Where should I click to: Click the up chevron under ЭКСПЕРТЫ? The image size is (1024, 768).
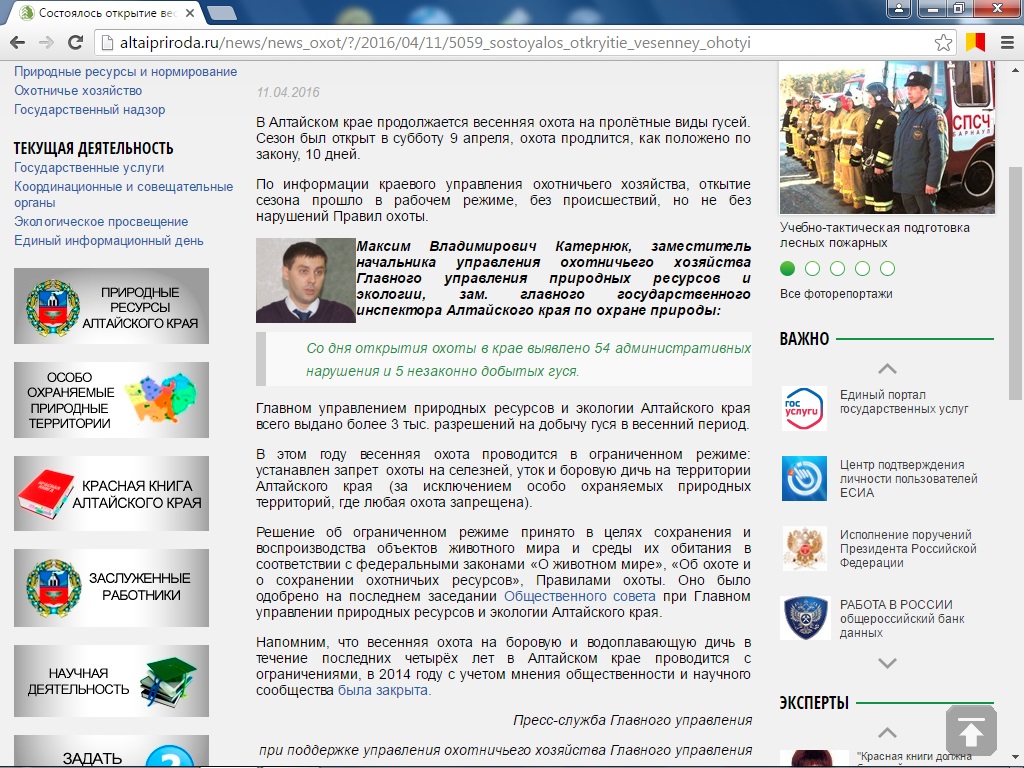(887, 733)
